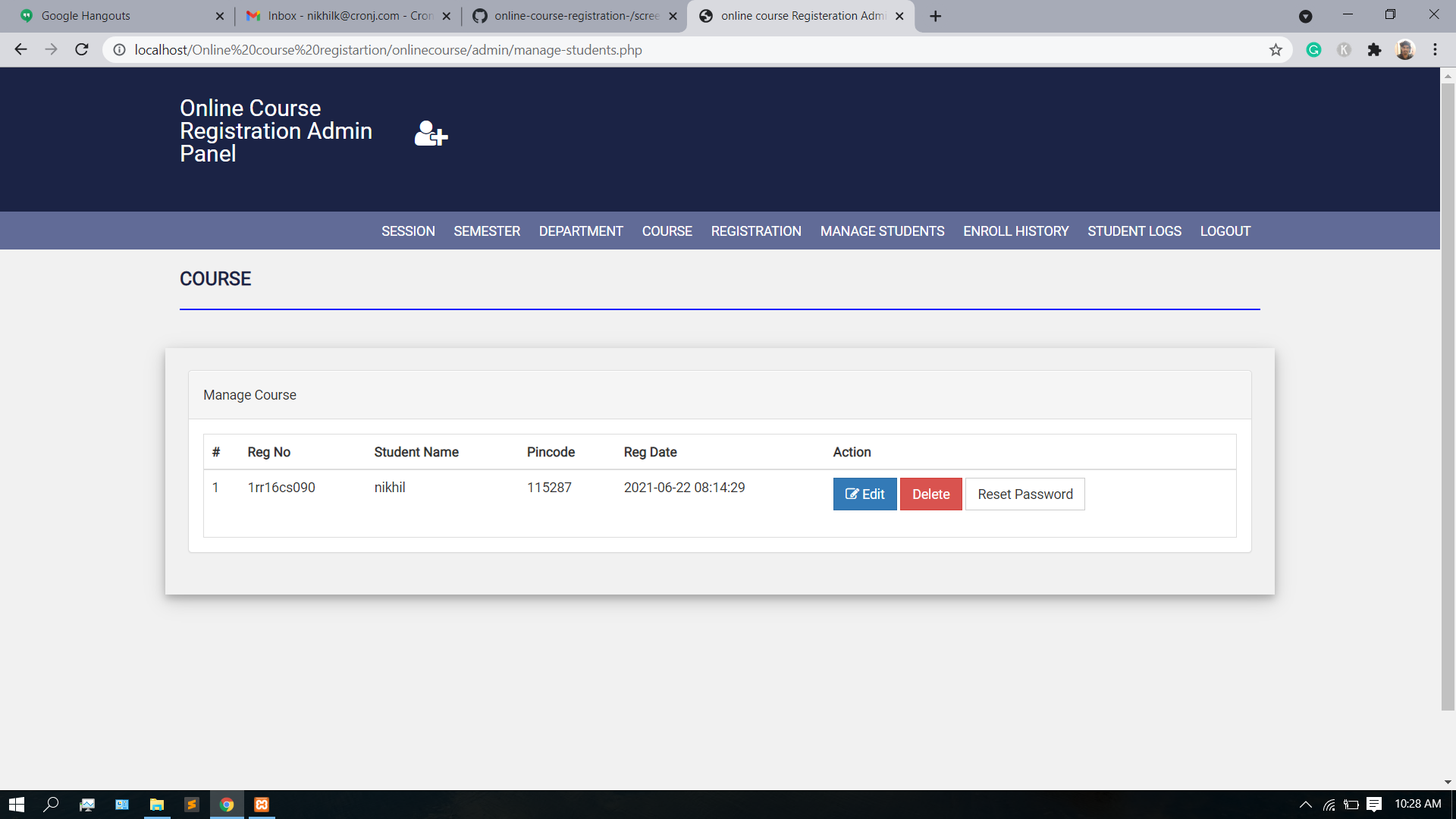Click the Chrome profile avatar

(1405, 50)
